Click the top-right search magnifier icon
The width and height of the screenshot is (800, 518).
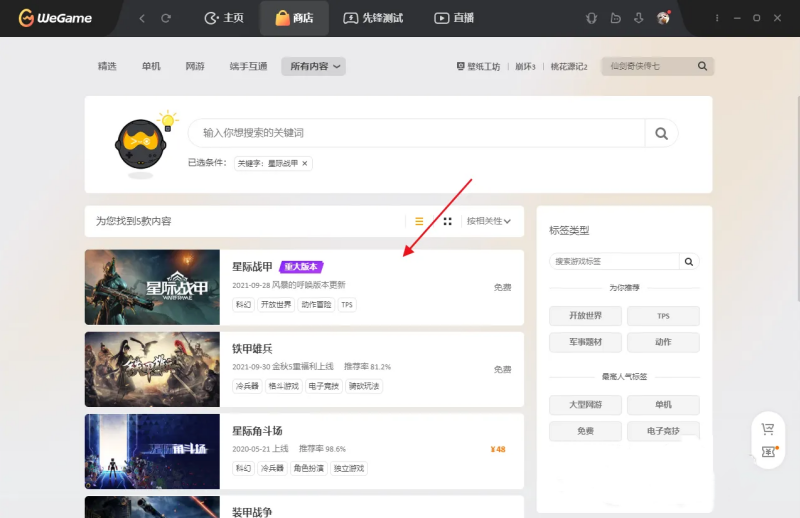(703, 66)
